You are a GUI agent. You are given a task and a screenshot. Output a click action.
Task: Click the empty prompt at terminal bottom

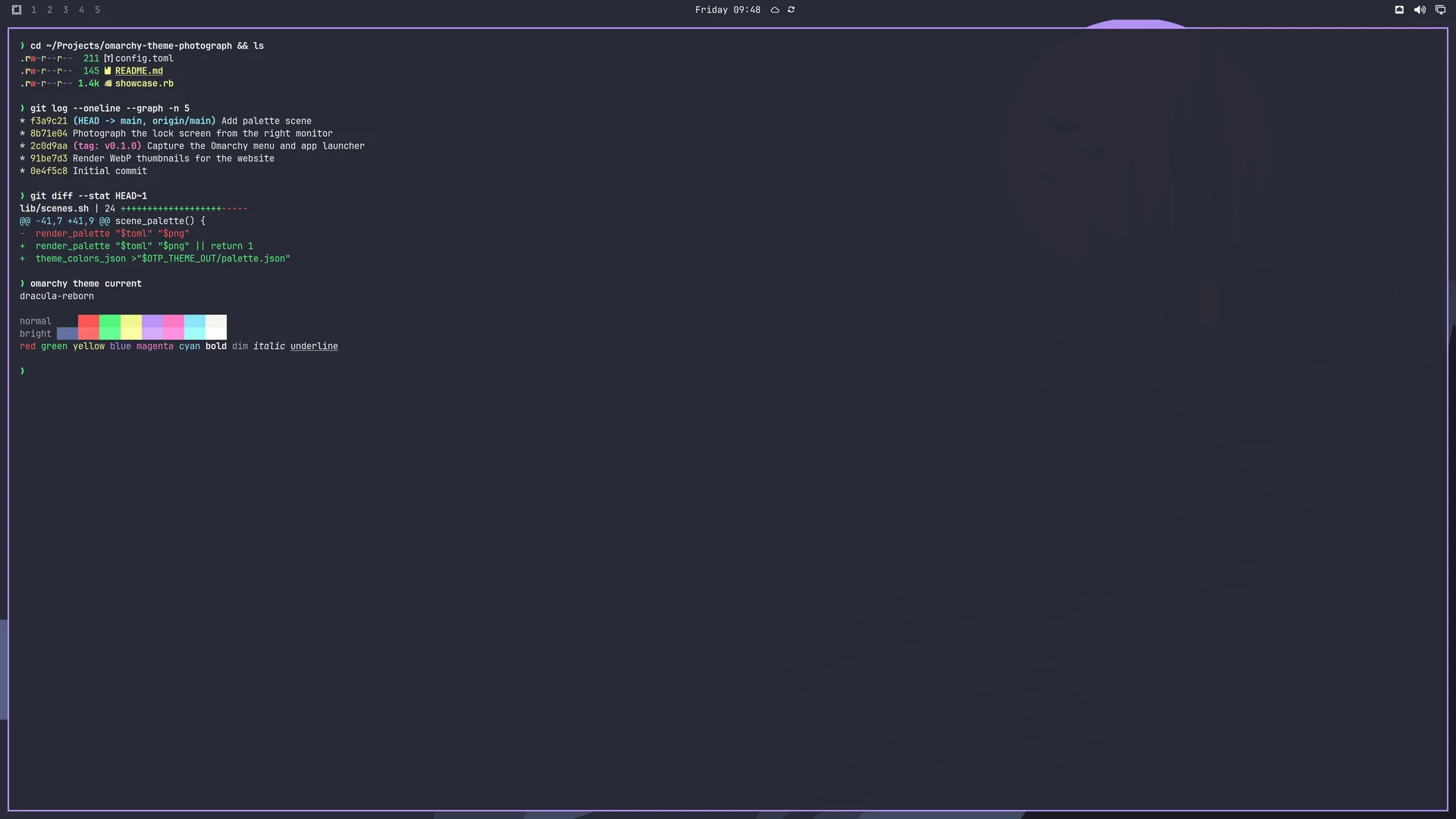[23, 371]
